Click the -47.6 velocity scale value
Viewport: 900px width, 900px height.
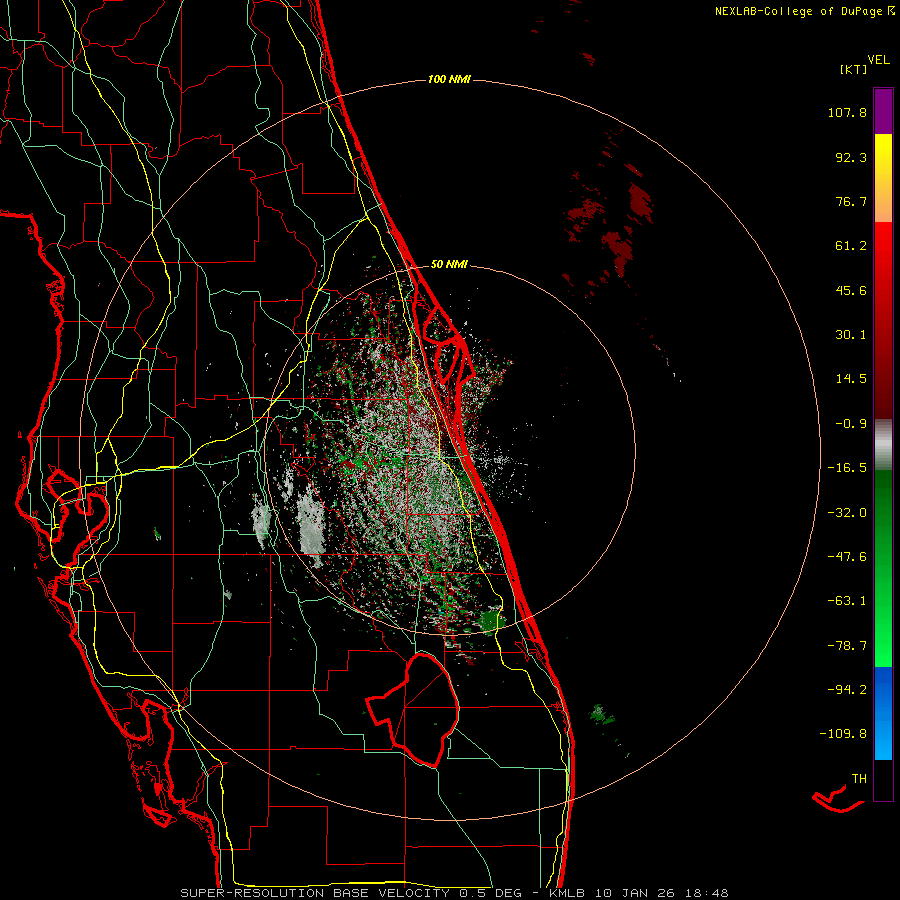click(x=847, y=557)
